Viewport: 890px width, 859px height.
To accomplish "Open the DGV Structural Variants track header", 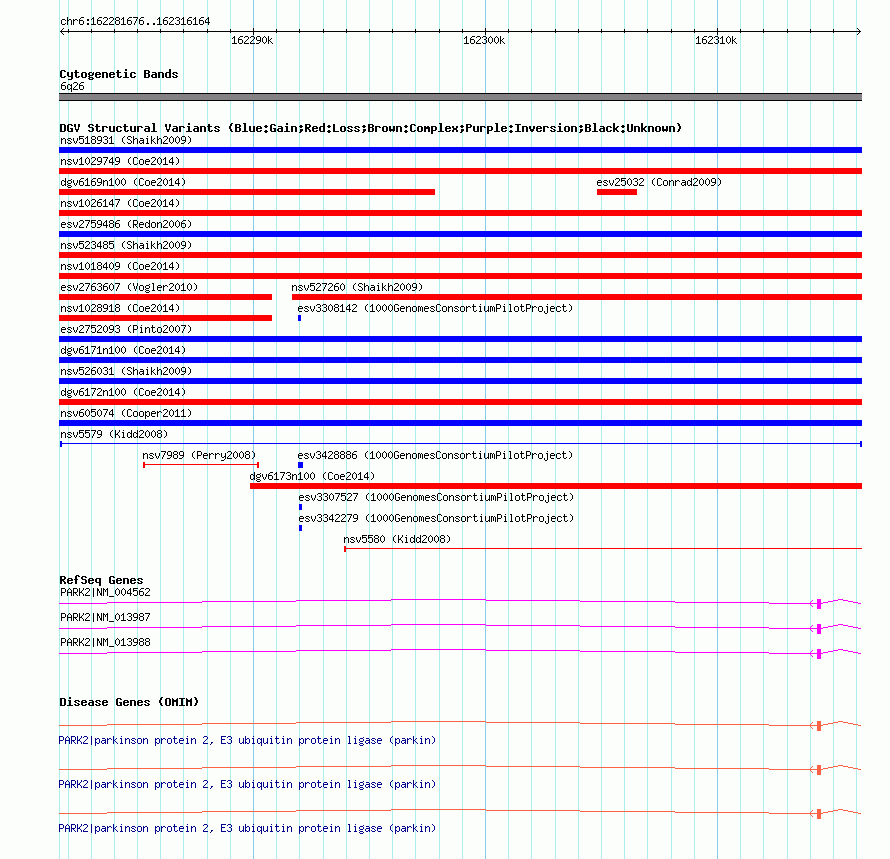I will [370, 128].
